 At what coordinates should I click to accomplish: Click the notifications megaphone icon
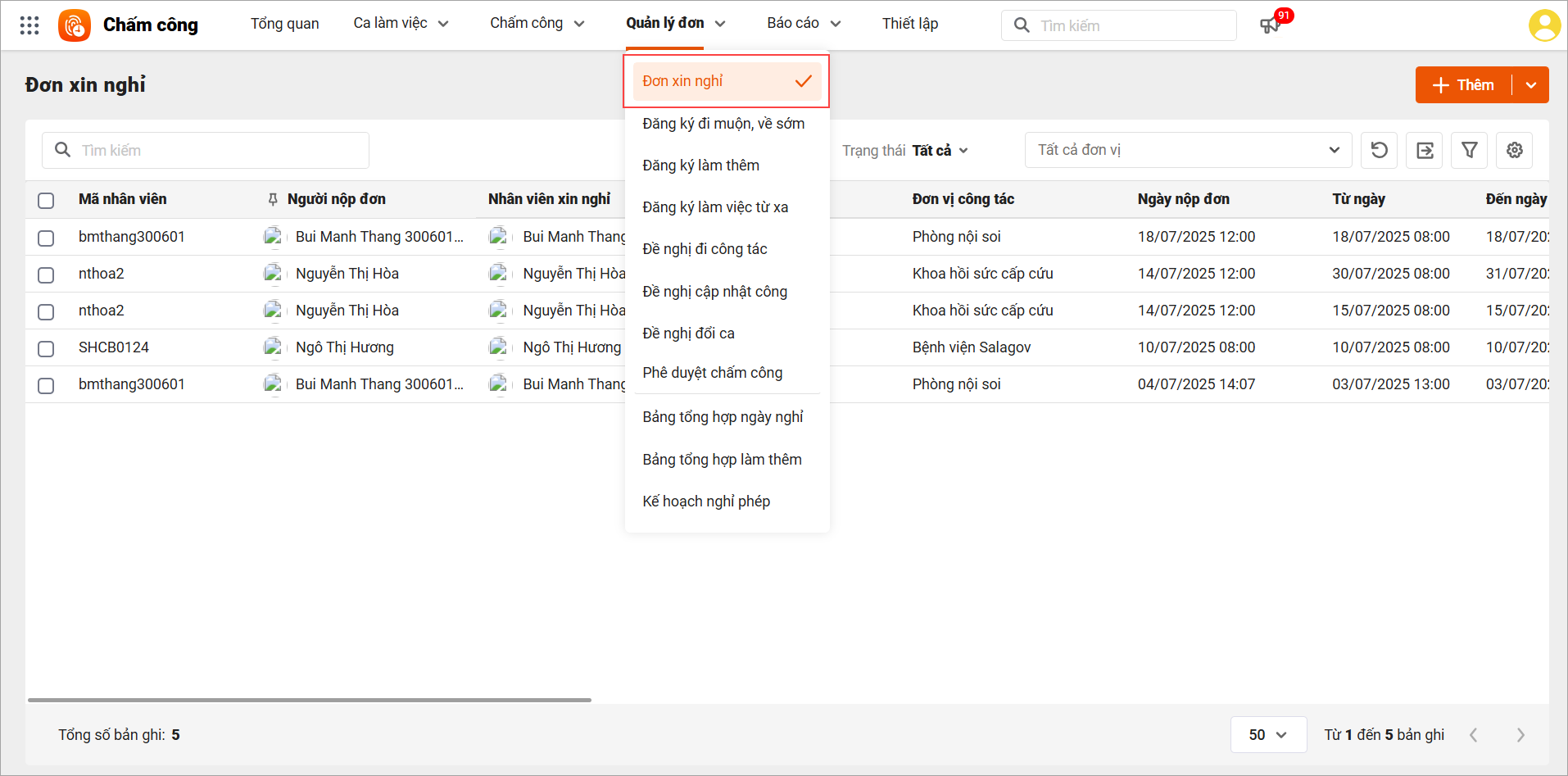(x=1269, y=25)
